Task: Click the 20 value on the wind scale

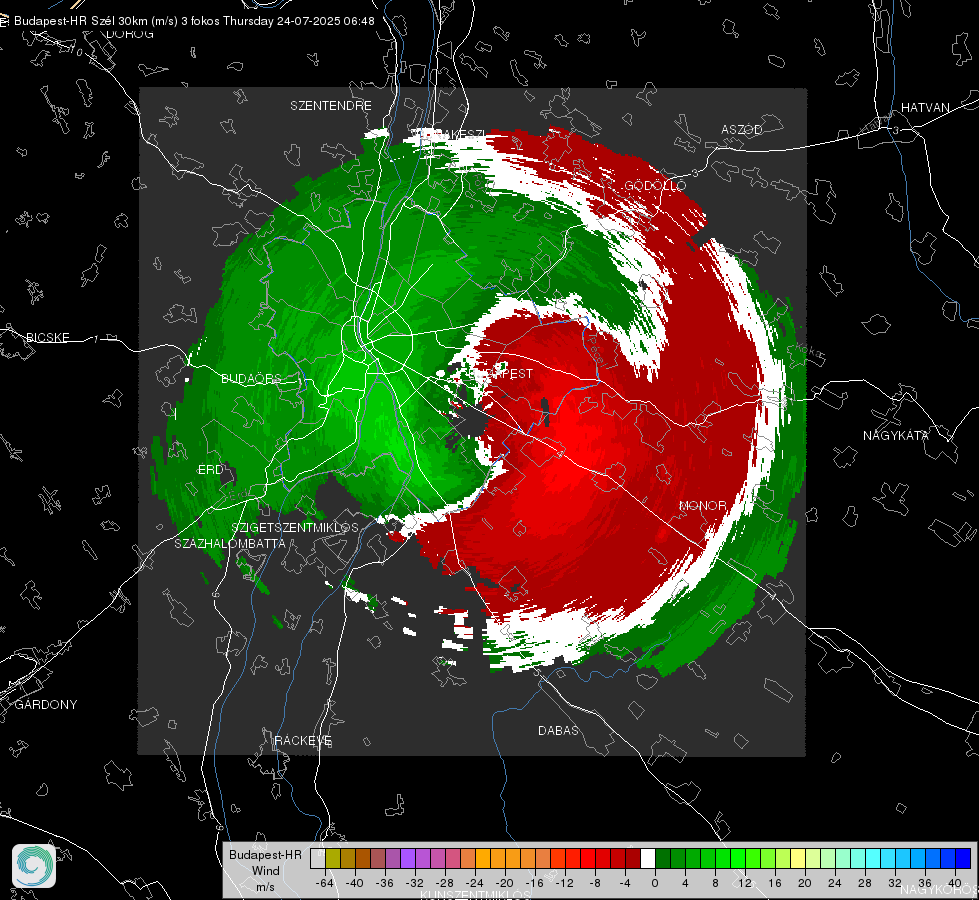Action: (804, 884)
